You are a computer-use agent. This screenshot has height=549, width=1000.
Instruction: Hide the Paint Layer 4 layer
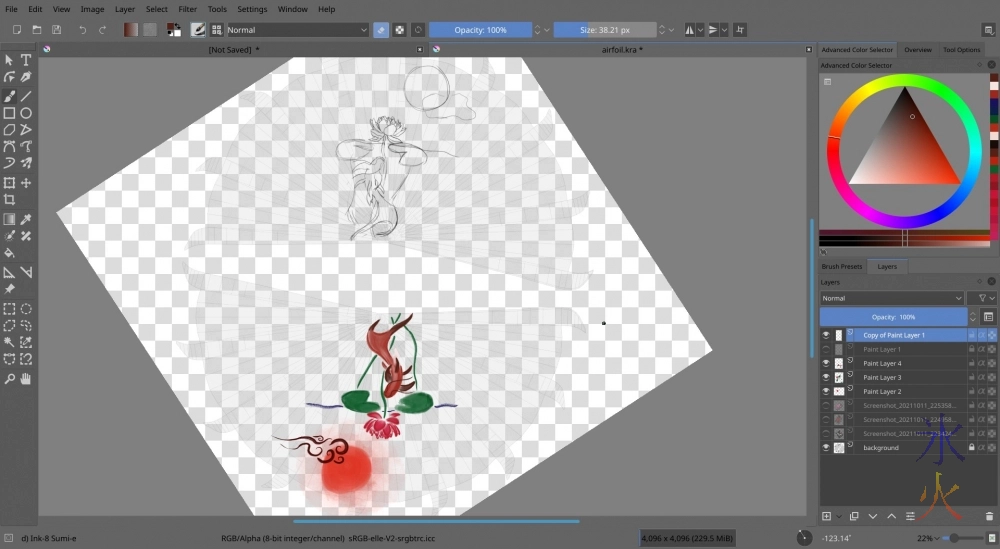tap(826, 364)
